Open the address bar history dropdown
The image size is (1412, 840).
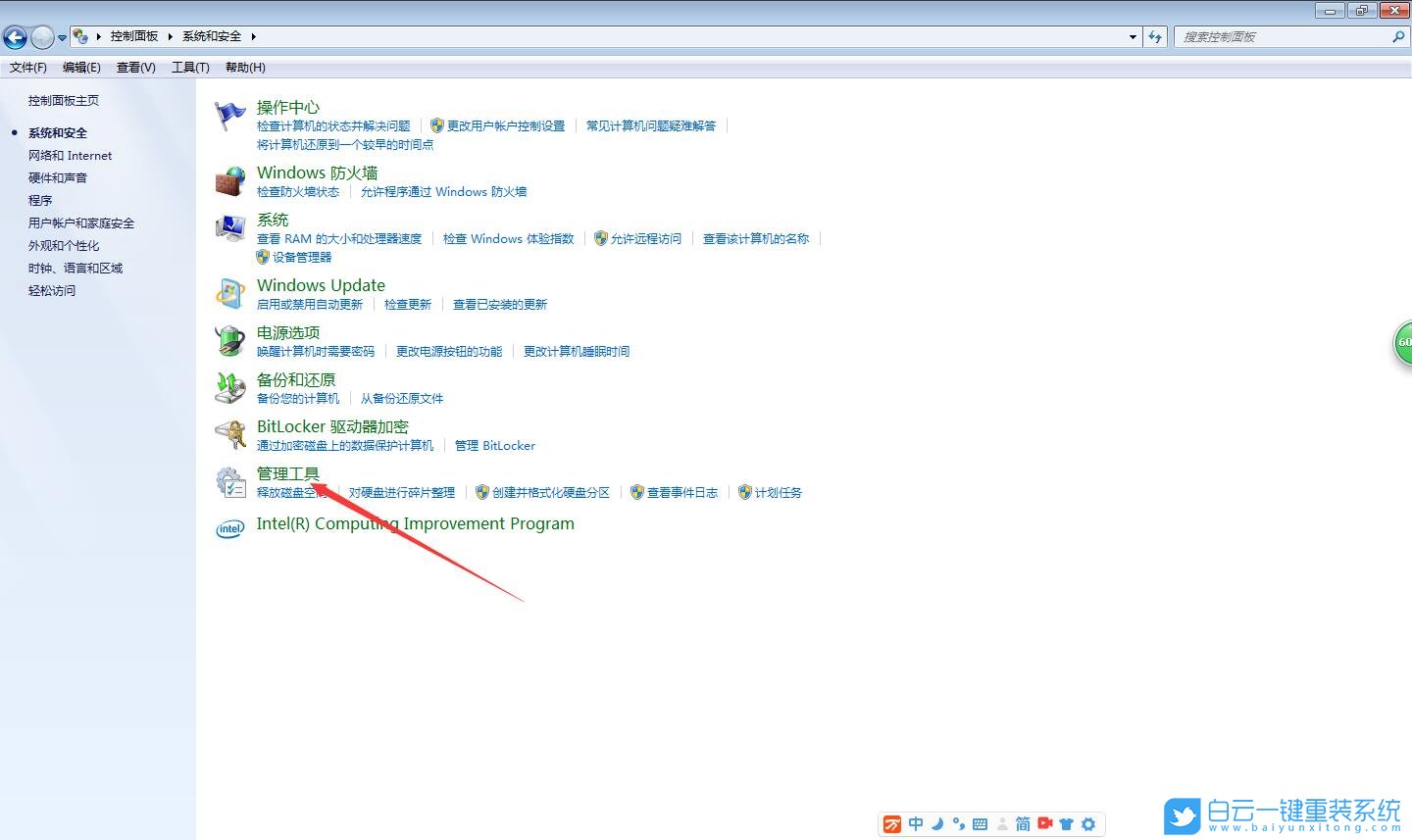point(1132,36)
